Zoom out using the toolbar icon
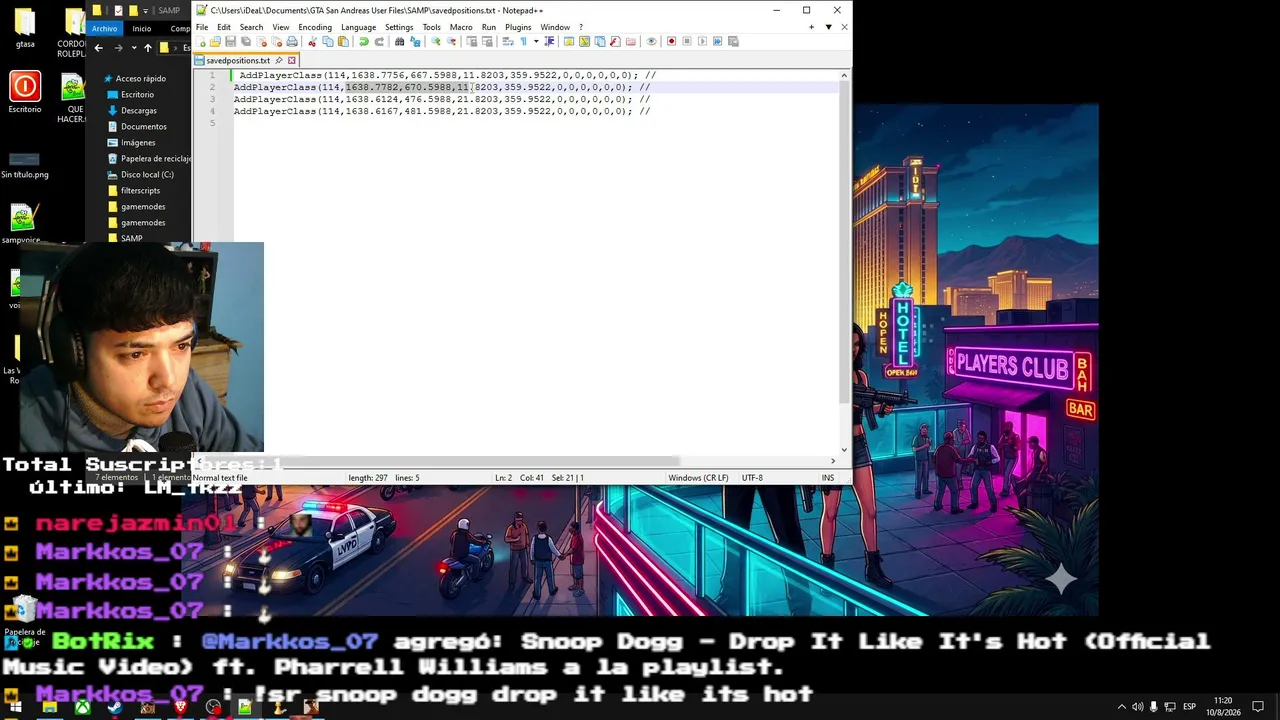The image size is (1280, 720). point(451,42)
